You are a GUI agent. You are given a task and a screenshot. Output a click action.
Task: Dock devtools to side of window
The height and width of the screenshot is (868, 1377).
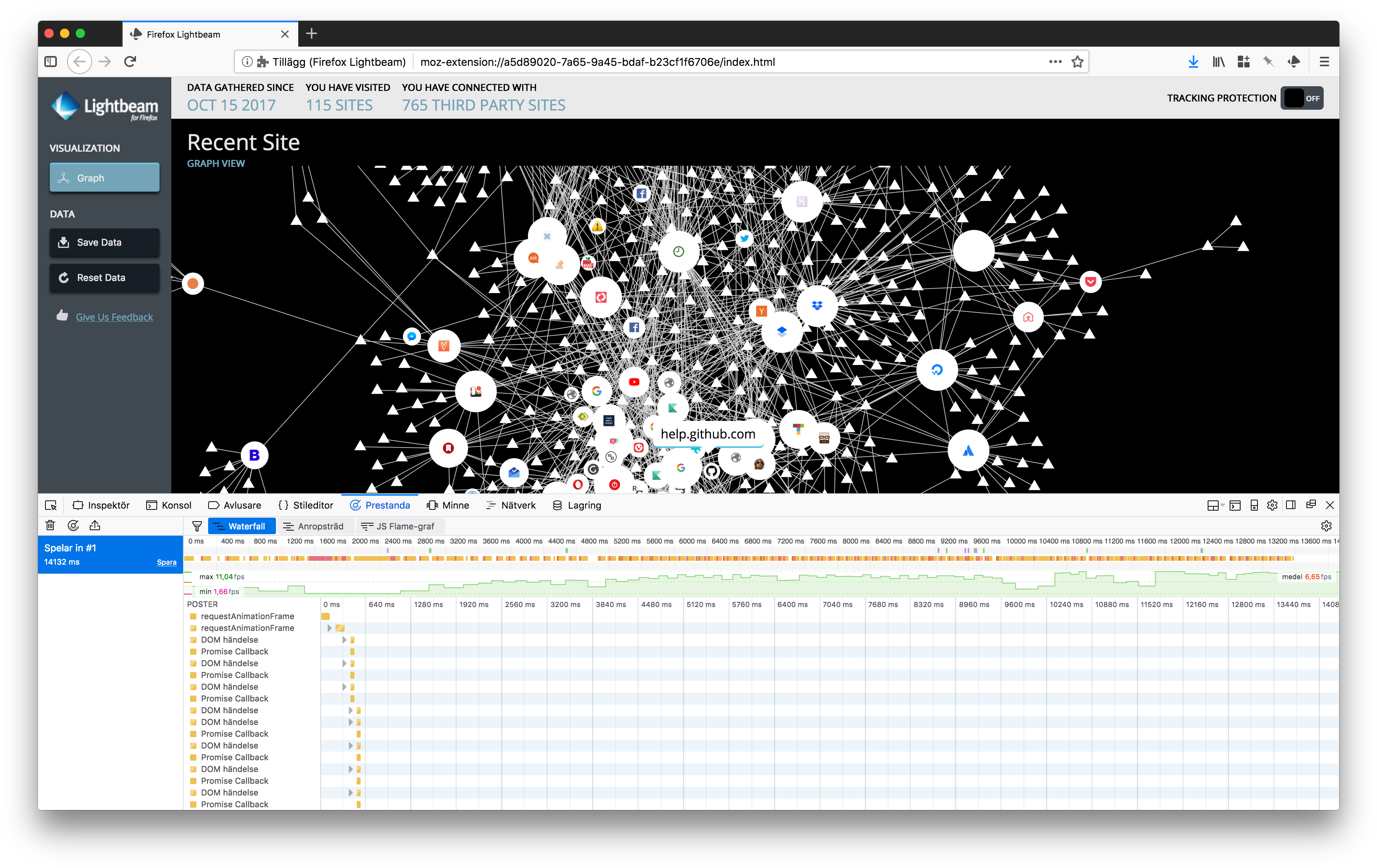[x=1291, y=505]
